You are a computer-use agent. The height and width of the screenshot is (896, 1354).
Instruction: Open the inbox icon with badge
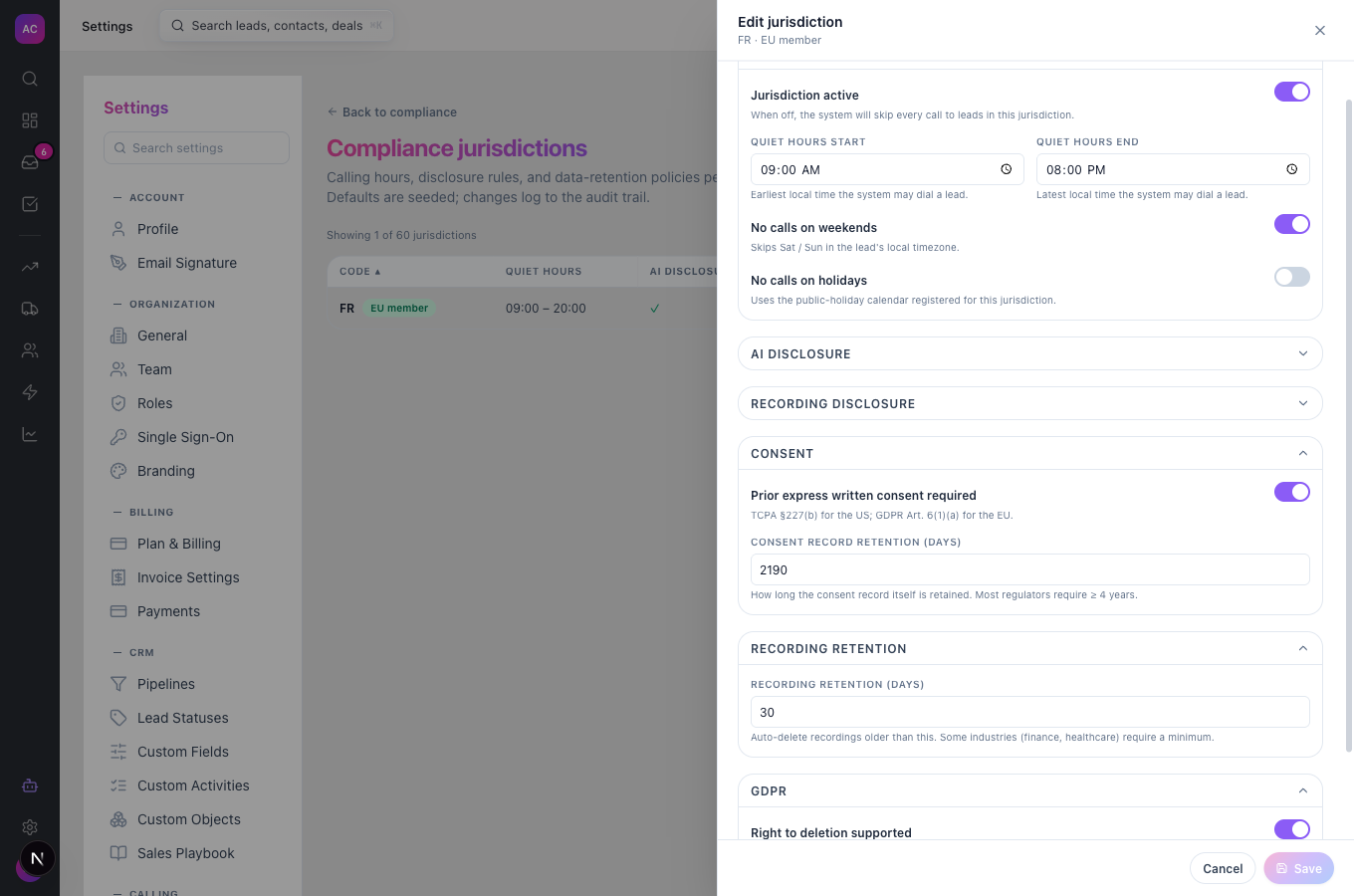click(30, 162)
